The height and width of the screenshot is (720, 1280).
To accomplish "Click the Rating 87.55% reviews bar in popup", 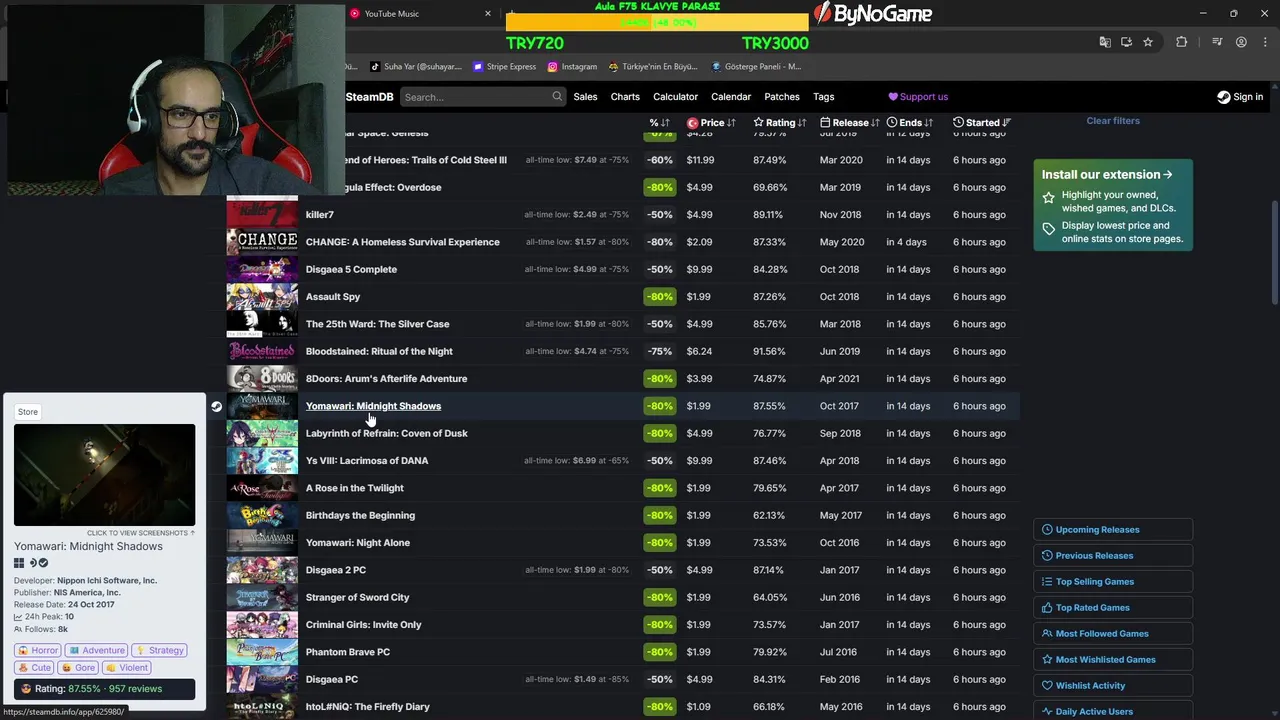I will 105,689.
